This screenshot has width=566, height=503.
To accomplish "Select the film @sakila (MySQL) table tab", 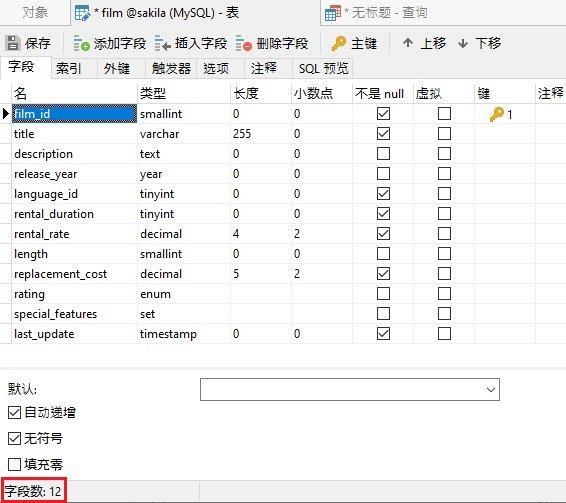I will (x=195, y=13).
